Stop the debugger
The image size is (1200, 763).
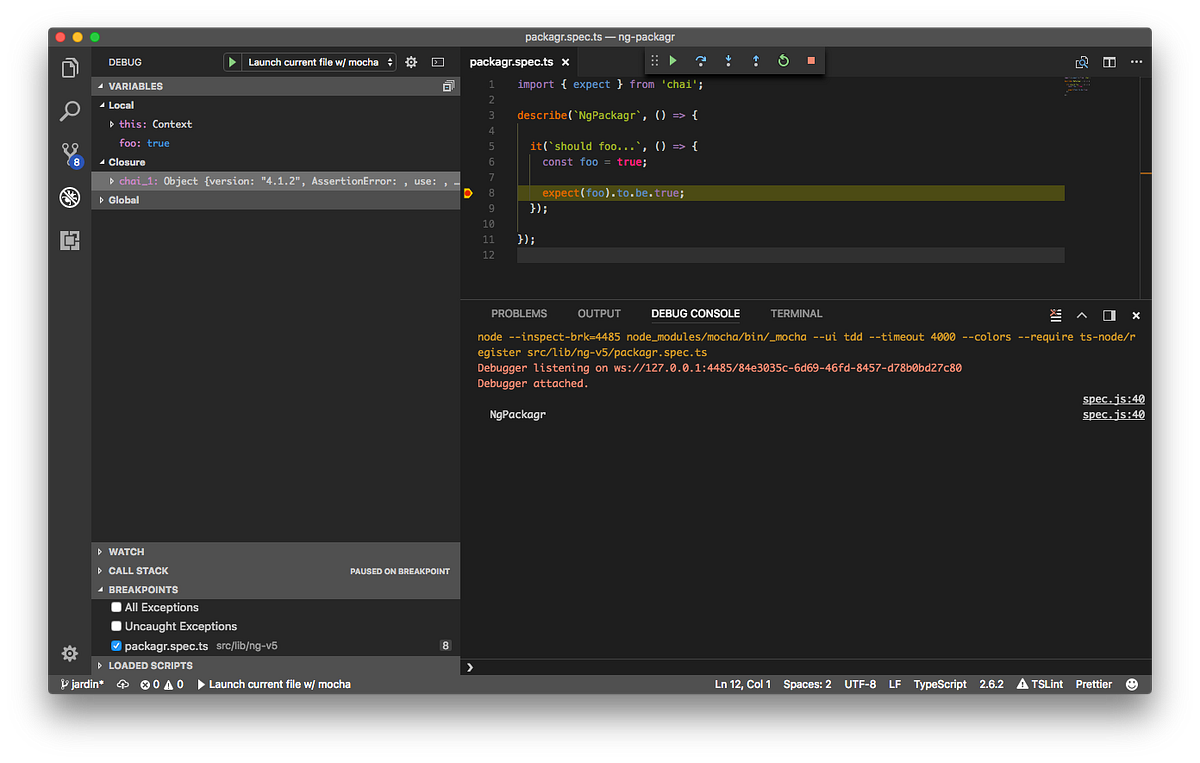[810, 60]
